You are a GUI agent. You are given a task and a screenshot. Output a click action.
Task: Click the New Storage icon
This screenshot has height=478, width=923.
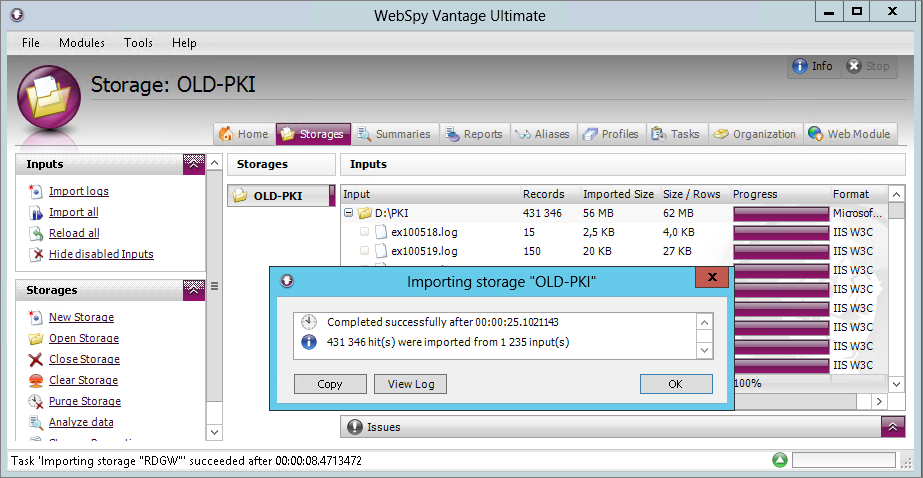[36, 317]
